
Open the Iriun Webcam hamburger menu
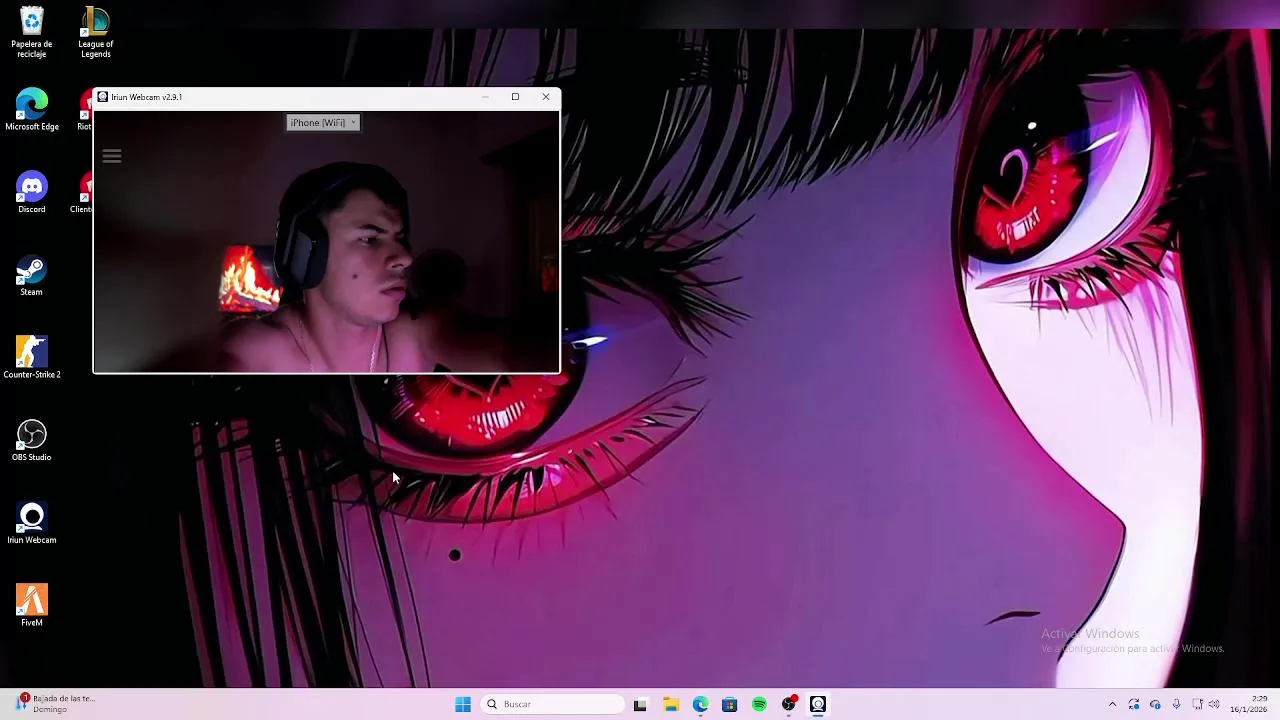111,156
